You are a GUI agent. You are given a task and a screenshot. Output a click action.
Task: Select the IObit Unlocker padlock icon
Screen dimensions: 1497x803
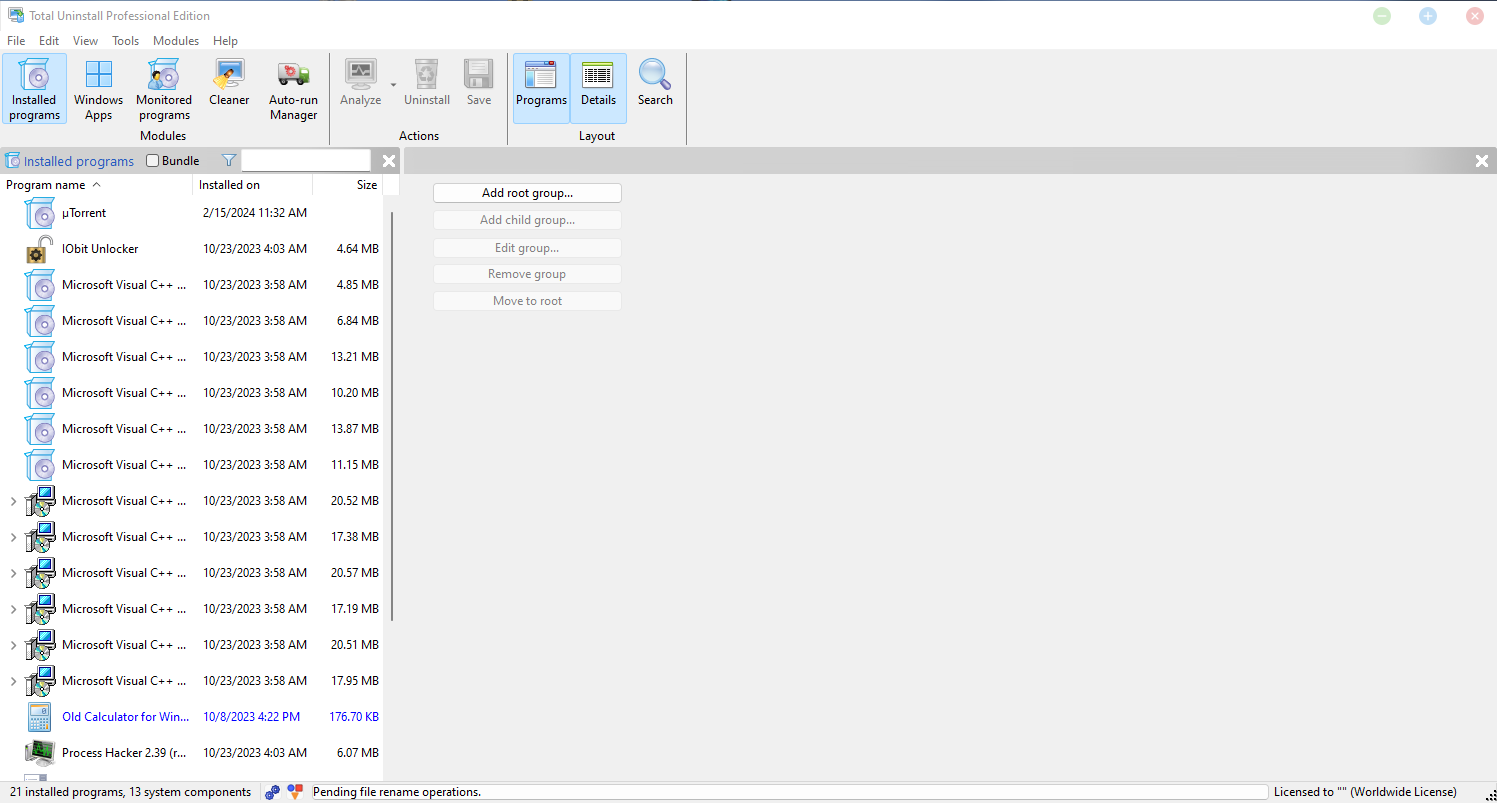[40, 249]
